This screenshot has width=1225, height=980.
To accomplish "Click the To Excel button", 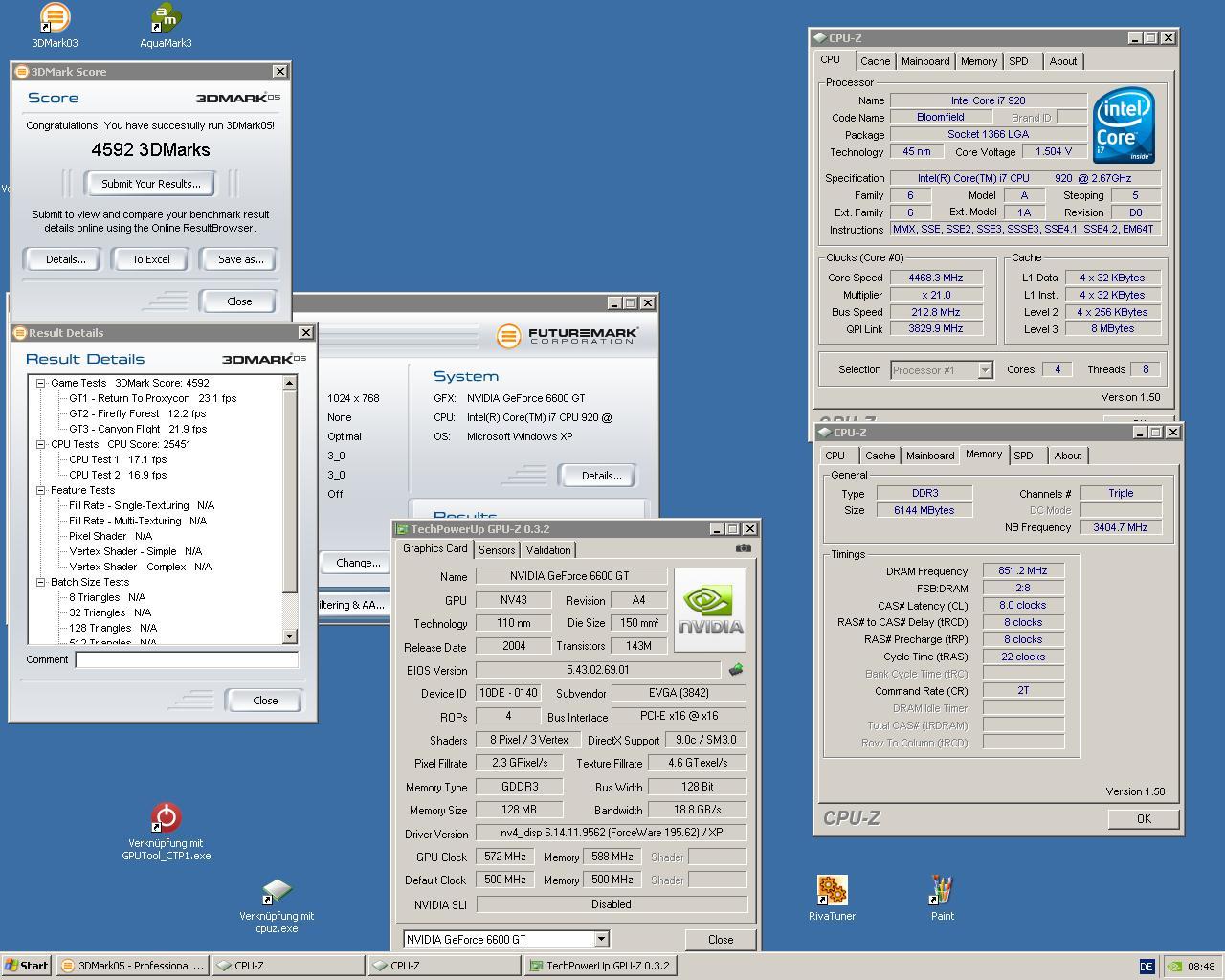I will (151, 259).
